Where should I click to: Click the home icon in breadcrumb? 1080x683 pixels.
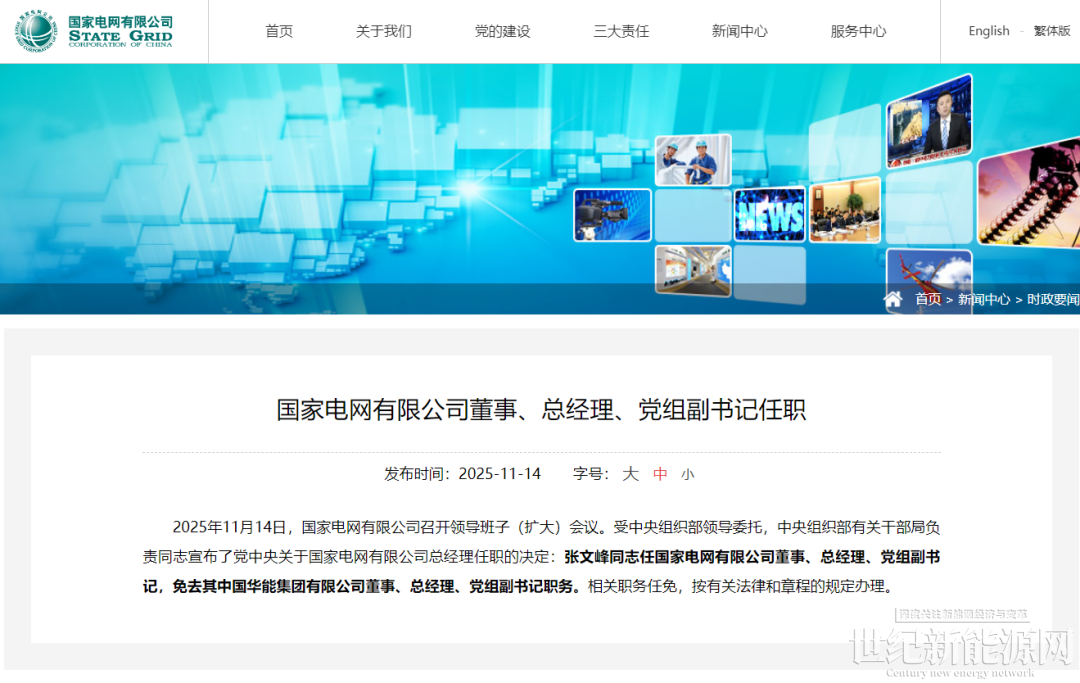[x=893, y=299]
